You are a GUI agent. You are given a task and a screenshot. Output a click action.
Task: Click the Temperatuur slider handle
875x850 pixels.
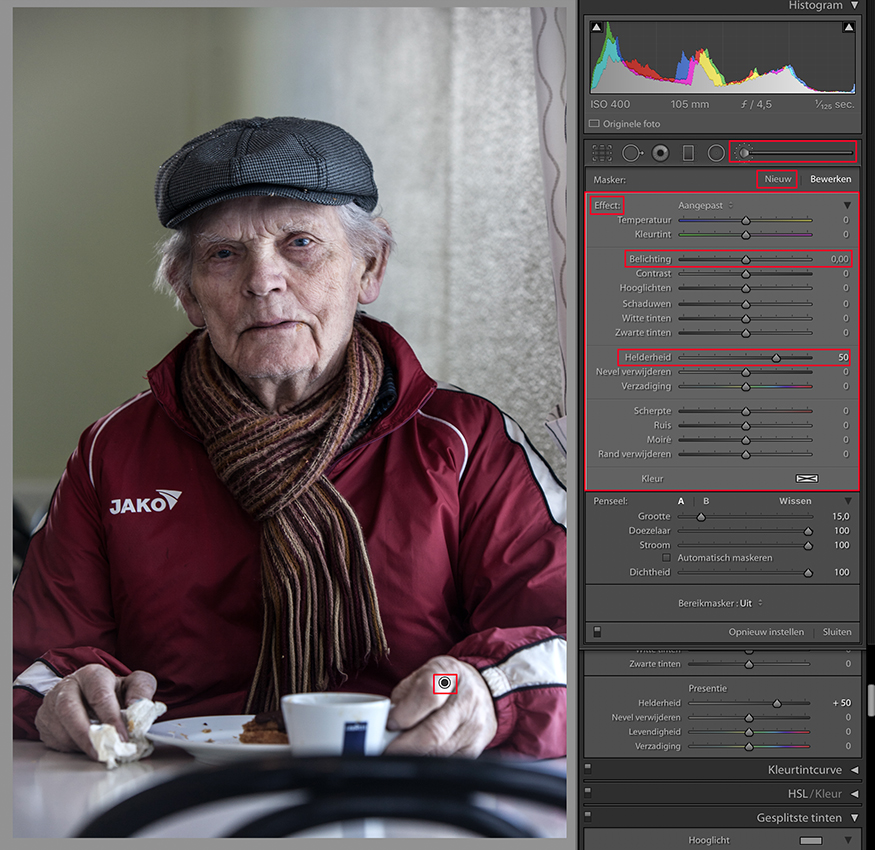pos(746,220)
